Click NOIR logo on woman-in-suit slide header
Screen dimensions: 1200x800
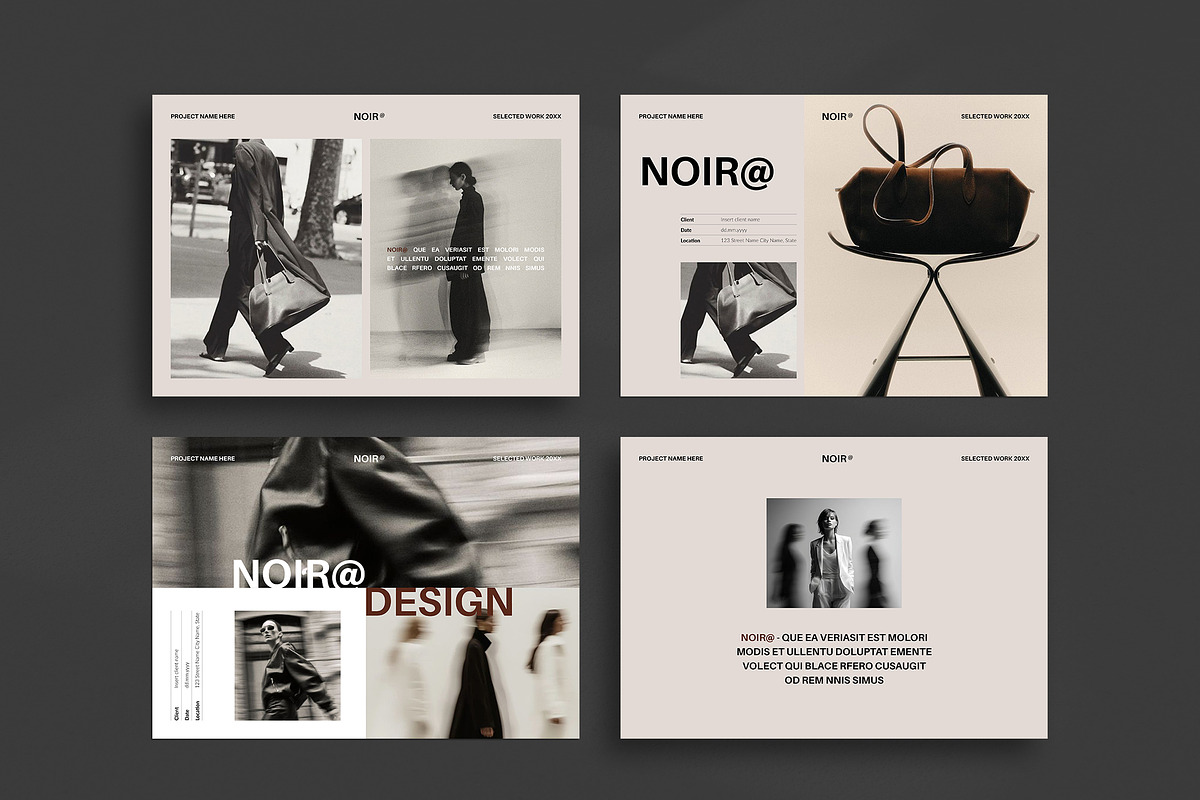tap(836, 458)
